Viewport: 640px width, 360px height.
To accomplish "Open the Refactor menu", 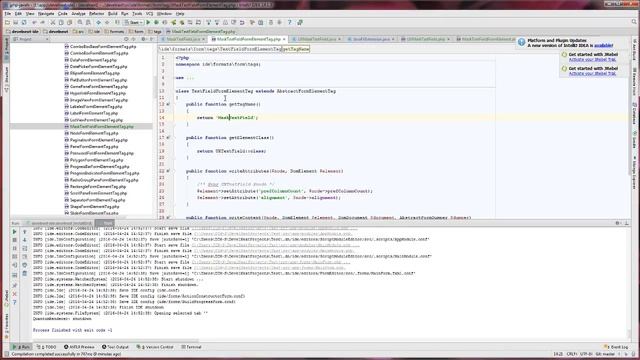I will click(97, 13).
